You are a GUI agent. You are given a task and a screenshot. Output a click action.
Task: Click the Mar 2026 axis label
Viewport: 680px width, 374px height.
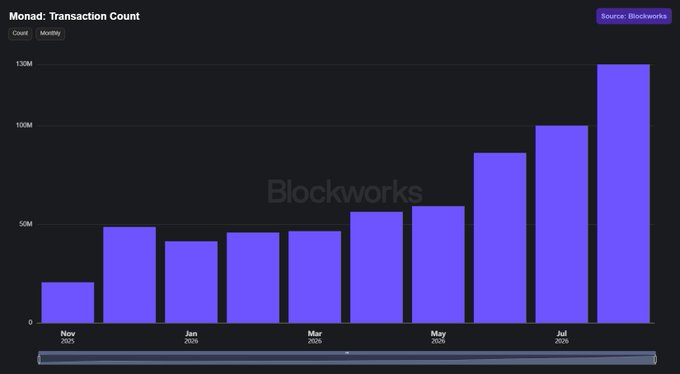click(x=315, y=337)
